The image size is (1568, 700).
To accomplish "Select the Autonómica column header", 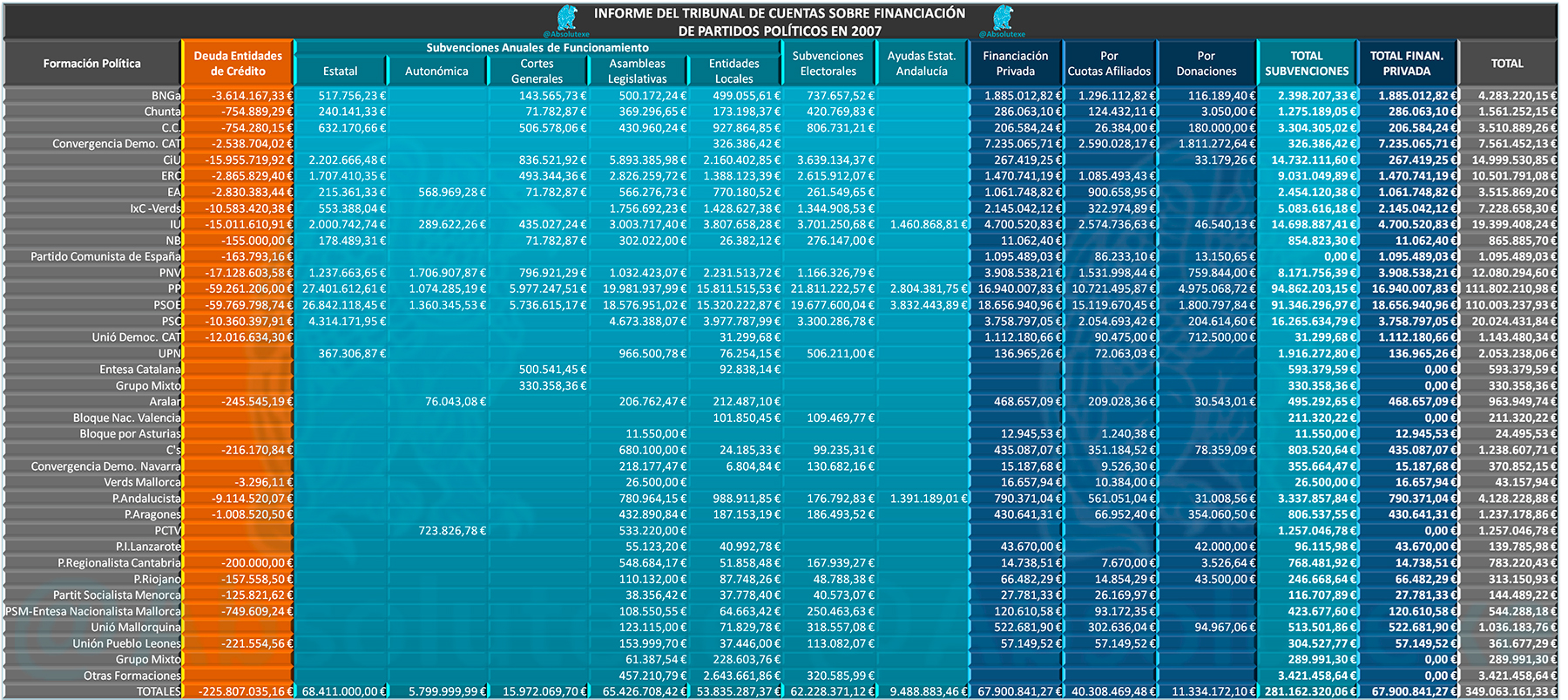I will point(436,71).
